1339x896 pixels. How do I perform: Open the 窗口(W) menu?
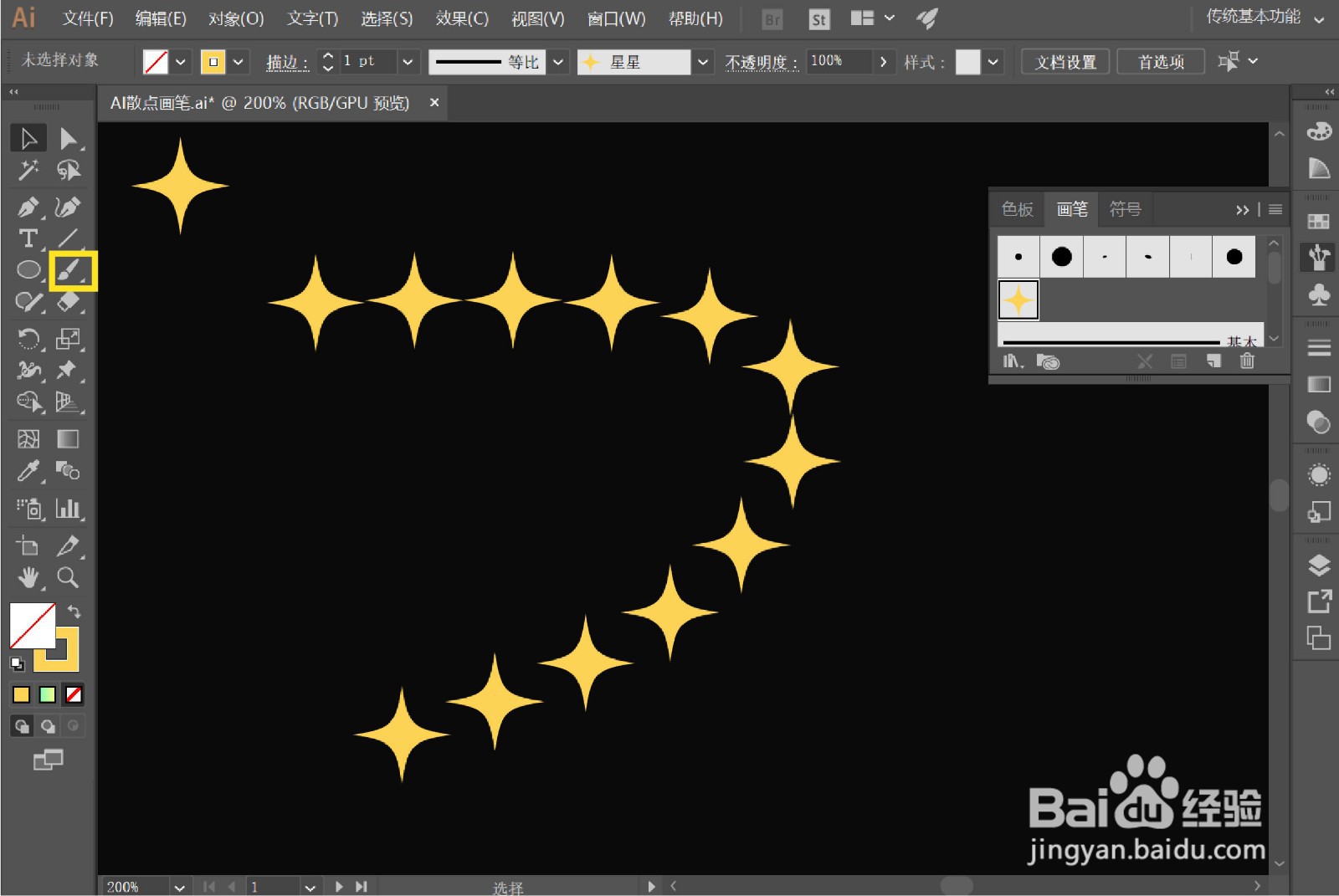616,18
